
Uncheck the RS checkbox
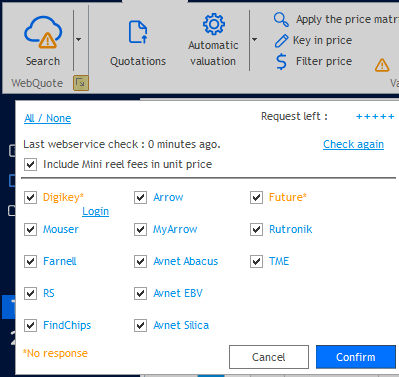click(31, 293)
